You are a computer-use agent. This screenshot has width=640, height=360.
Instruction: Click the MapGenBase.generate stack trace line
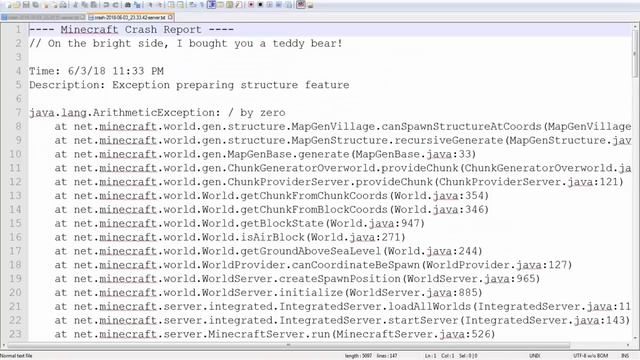(x=265, y=154)
